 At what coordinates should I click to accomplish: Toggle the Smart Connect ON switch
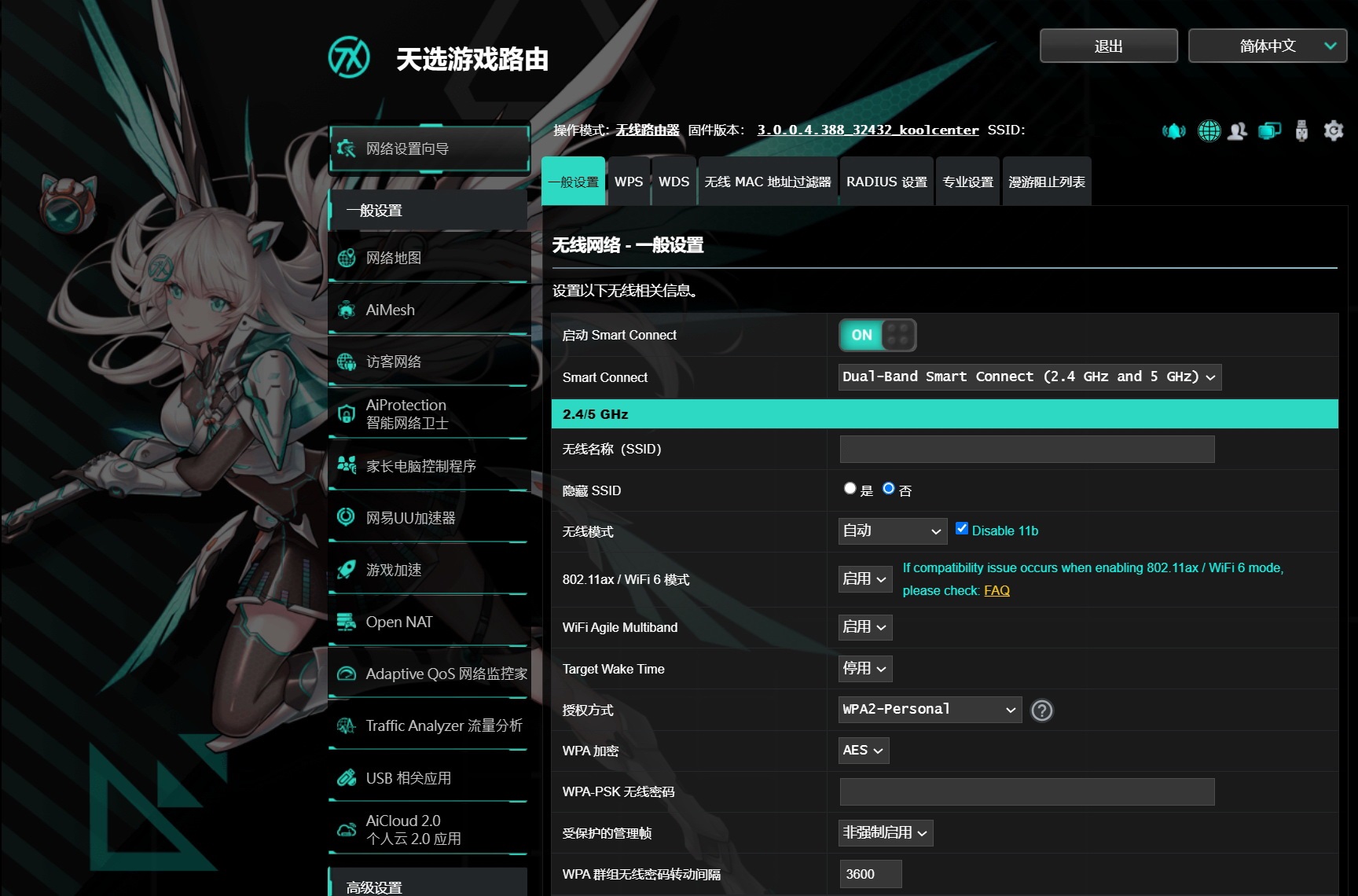[x=877, y=335]
